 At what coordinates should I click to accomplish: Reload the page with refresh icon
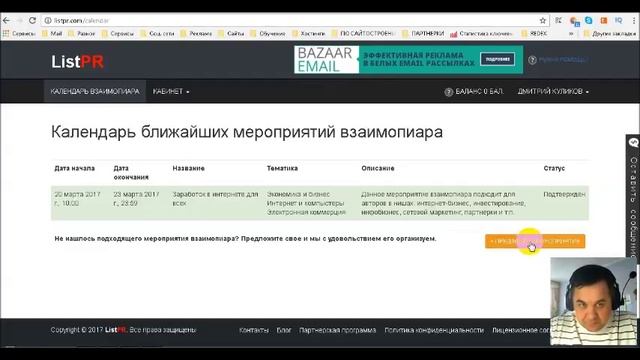pyautogui.click(x=32, y=20)
